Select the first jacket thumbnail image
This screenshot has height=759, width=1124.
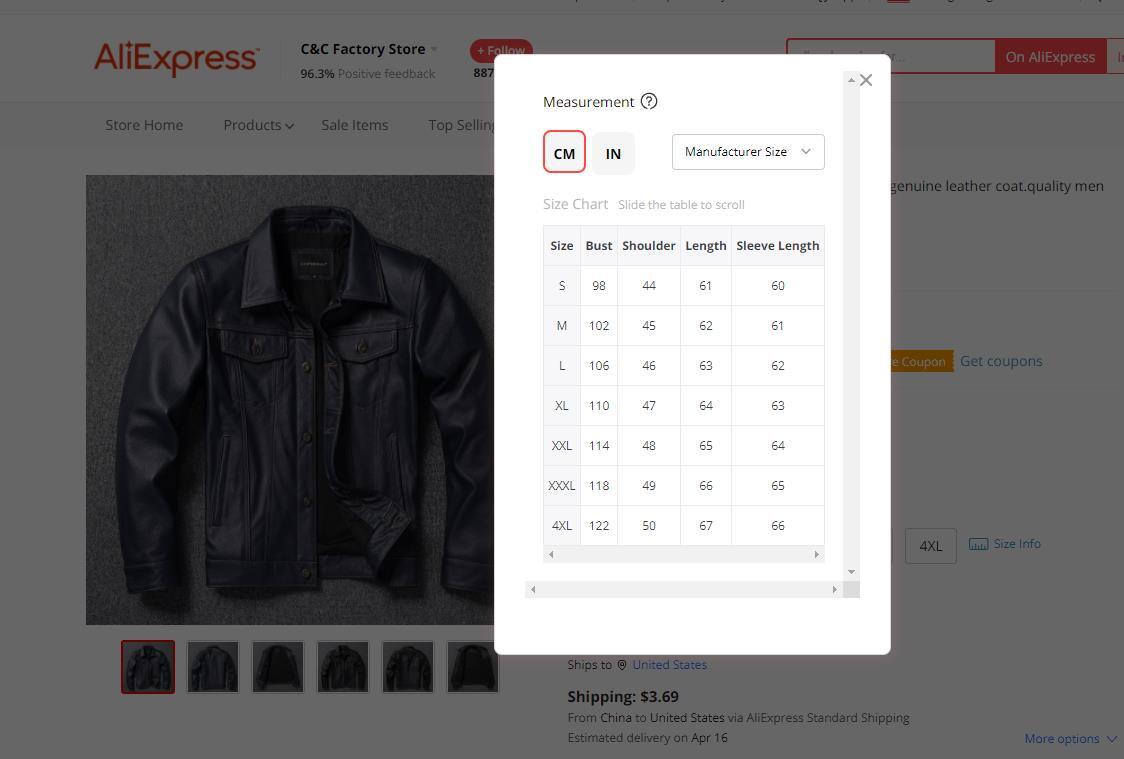(x=148, y=667)
